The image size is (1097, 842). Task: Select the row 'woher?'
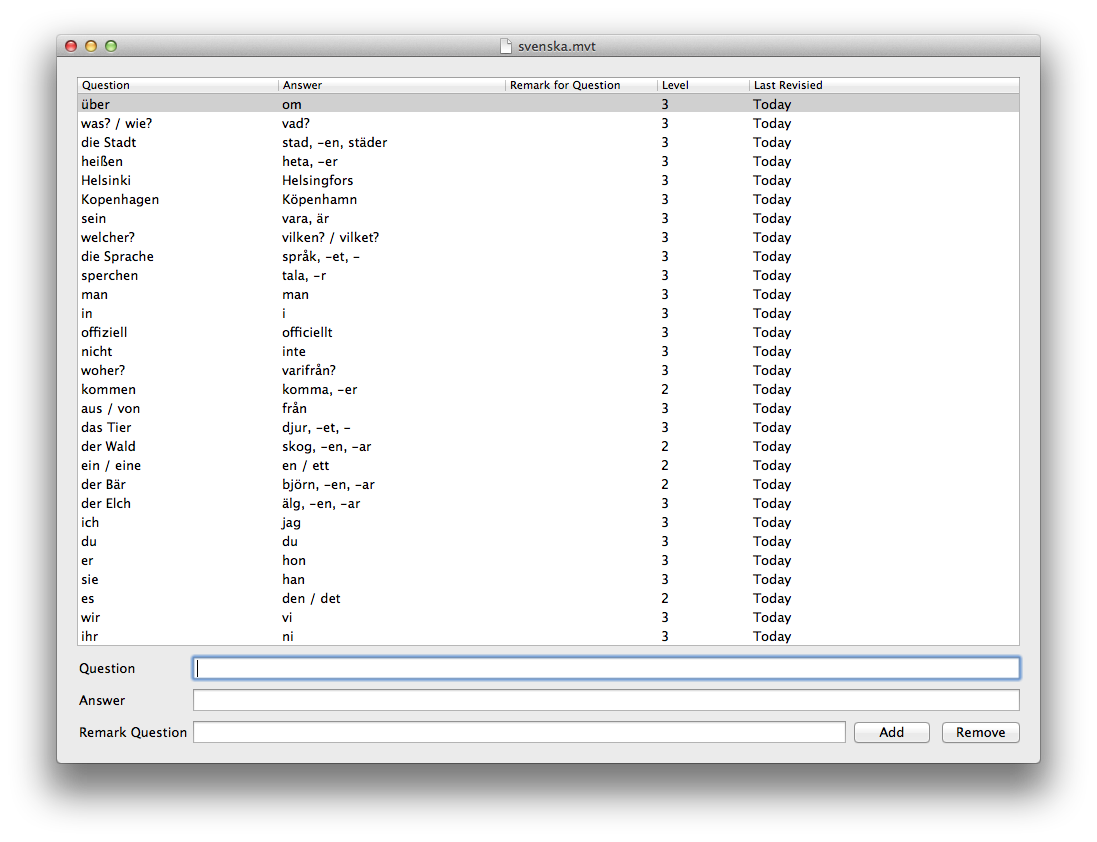pos(548,370)
